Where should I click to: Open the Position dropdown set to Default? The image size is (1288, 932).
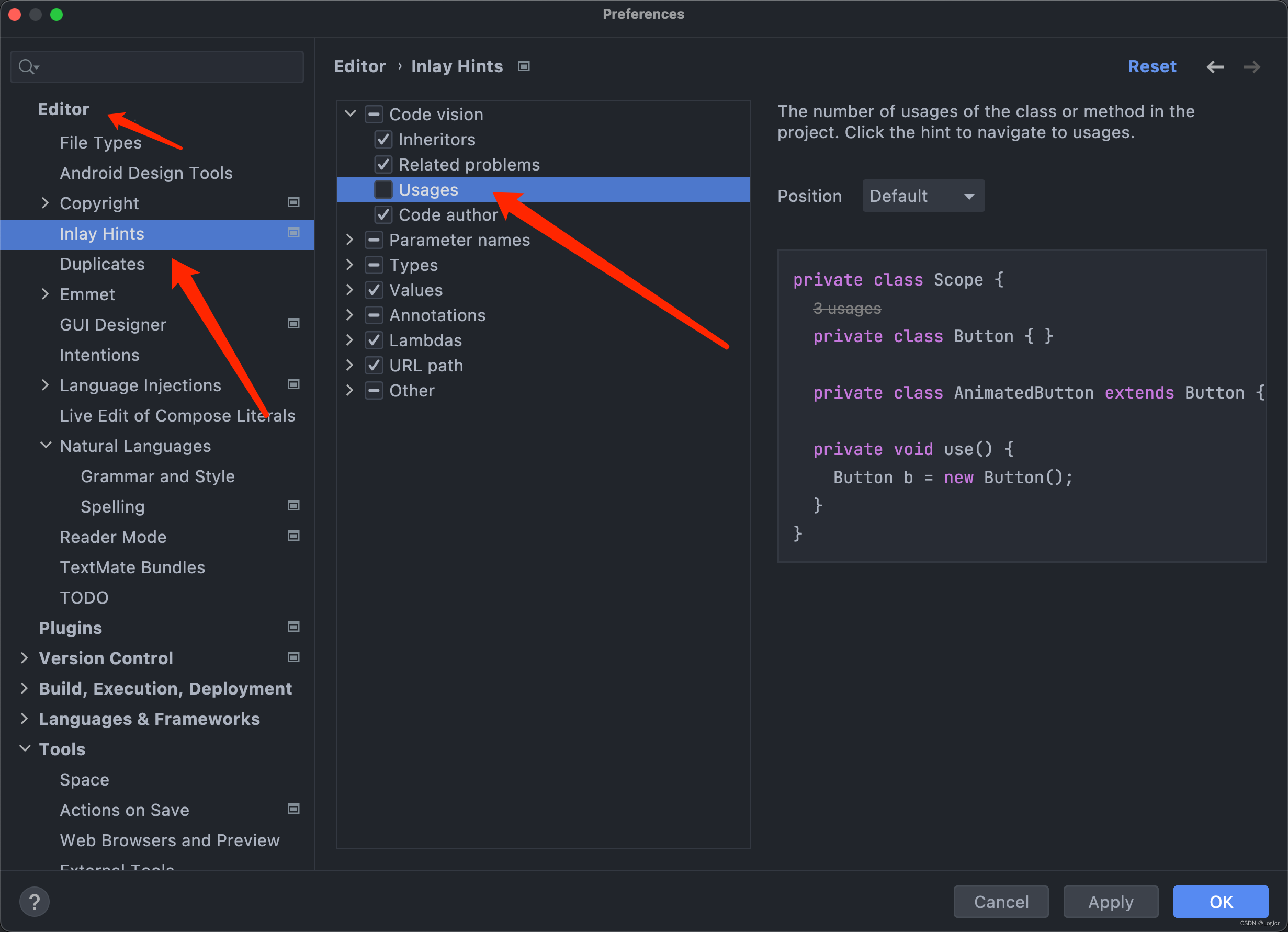pyautogui.click(x=923, y=196)
